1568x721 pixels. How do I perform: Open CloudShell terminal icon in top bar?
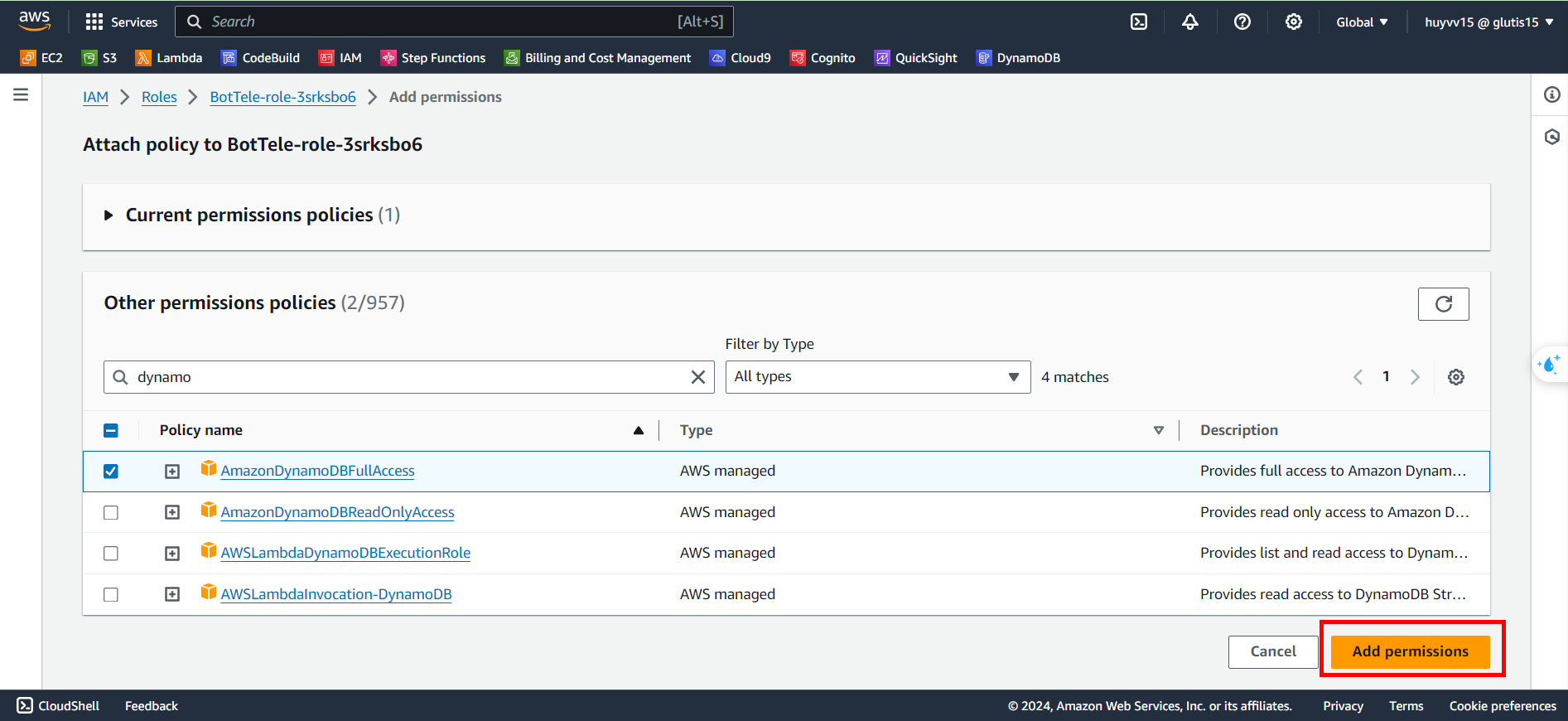tap(1139, 22)
